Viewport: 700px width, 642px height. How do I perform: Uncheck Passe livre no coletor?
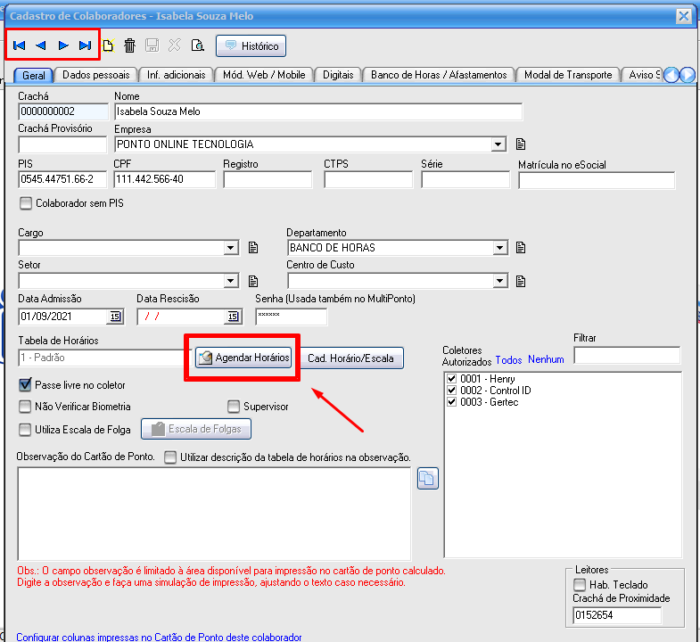point(26,385)
